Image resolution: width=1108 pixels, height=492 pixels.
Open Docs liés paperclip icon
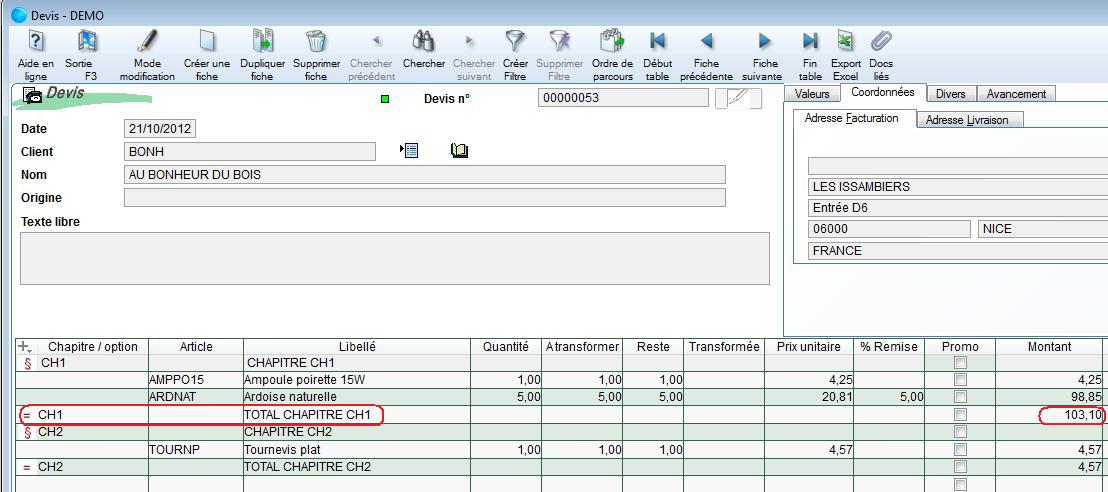(x=881, y=42)
